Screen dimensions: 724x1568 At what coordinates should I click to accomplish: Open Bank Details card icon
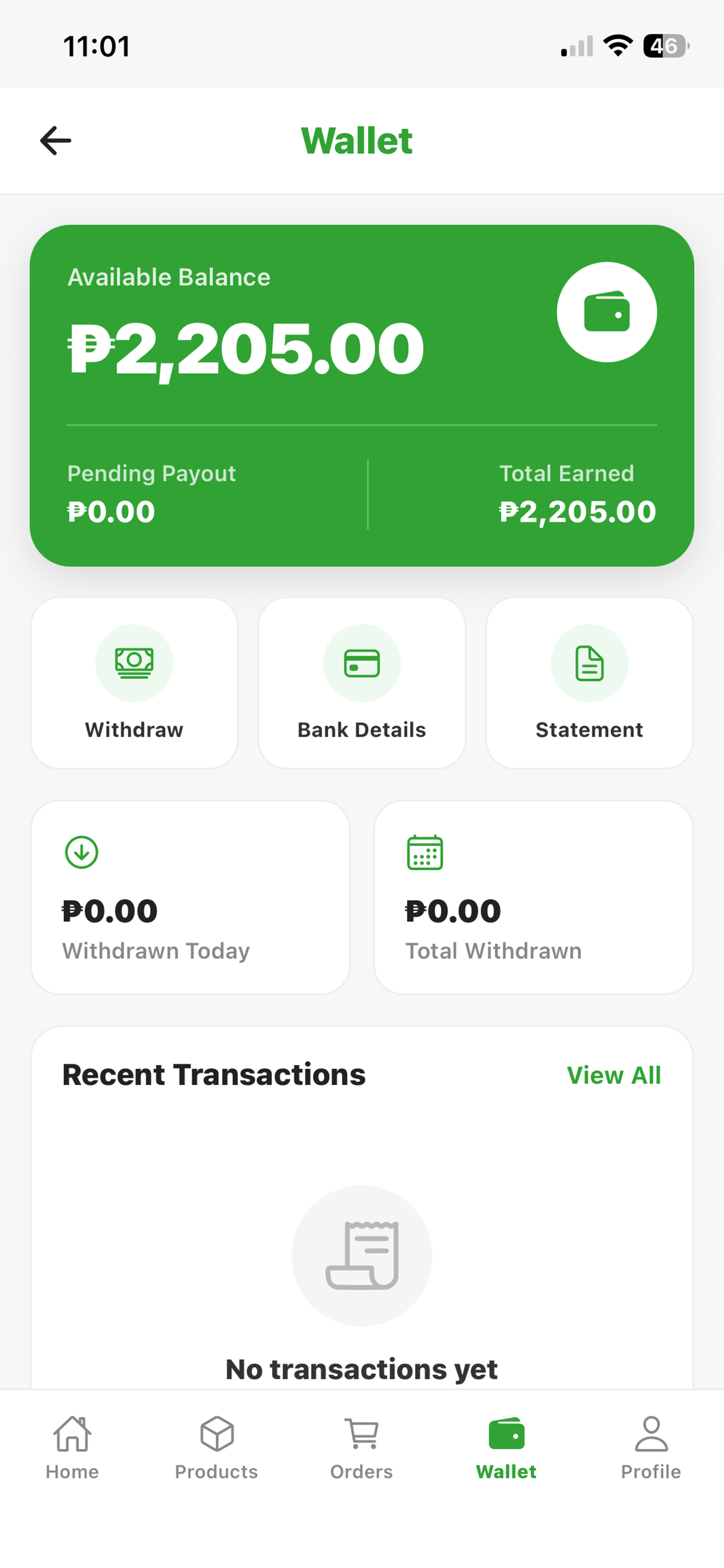click(362, 663)
